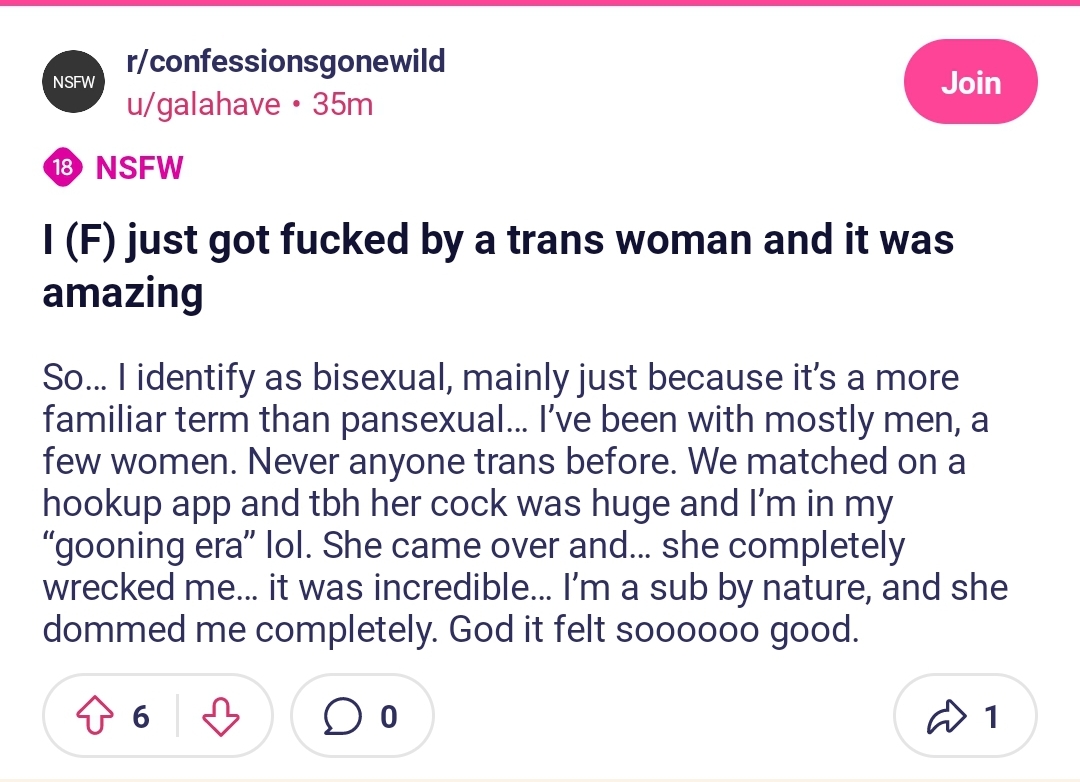Click the pink bar at page top
The height and width of the screenshot is (782, 1080).
(540, 3)
